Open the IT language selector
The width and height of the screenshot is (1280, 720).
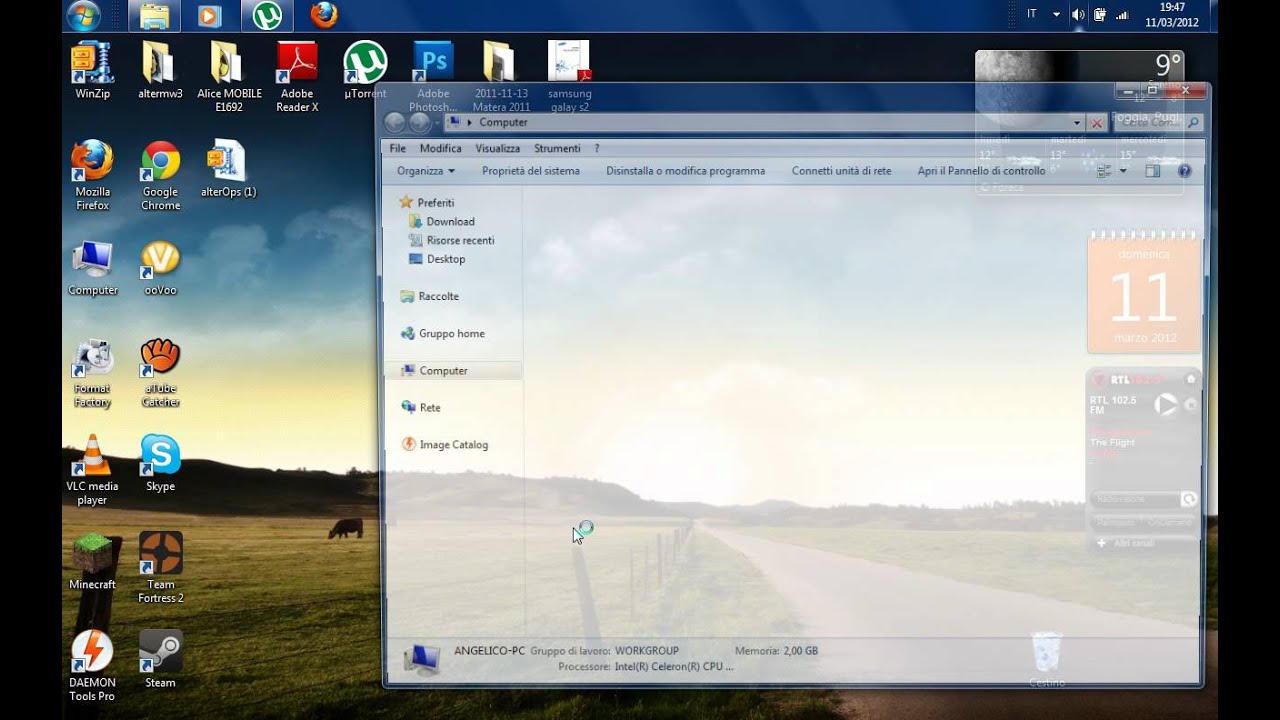click(1032, 14)
